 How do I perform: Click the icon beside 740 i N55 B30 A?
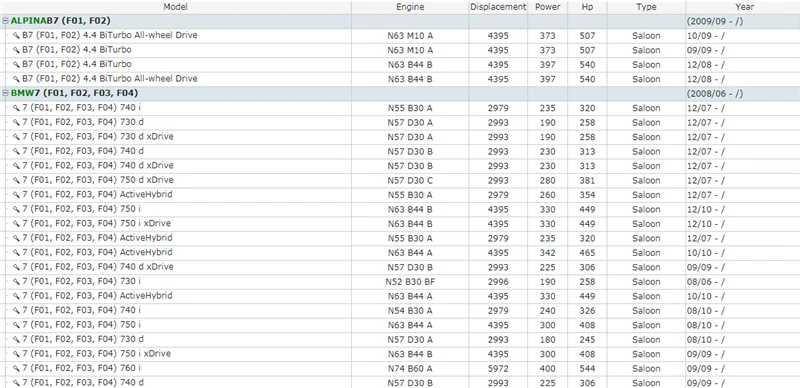[x=16, y=108]
